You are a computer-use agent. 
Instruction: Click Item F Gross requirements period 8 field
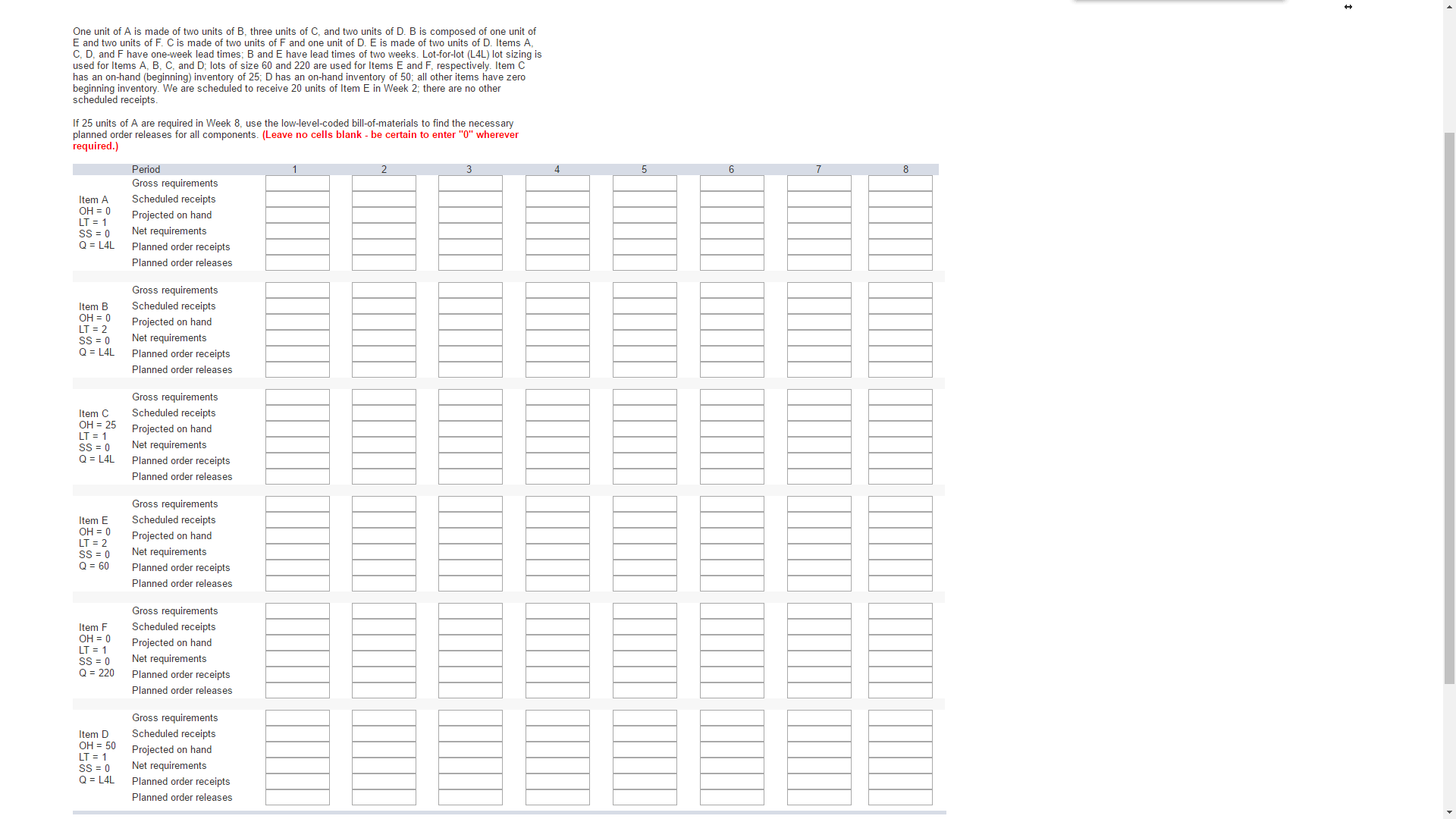(x=900, y=611)
